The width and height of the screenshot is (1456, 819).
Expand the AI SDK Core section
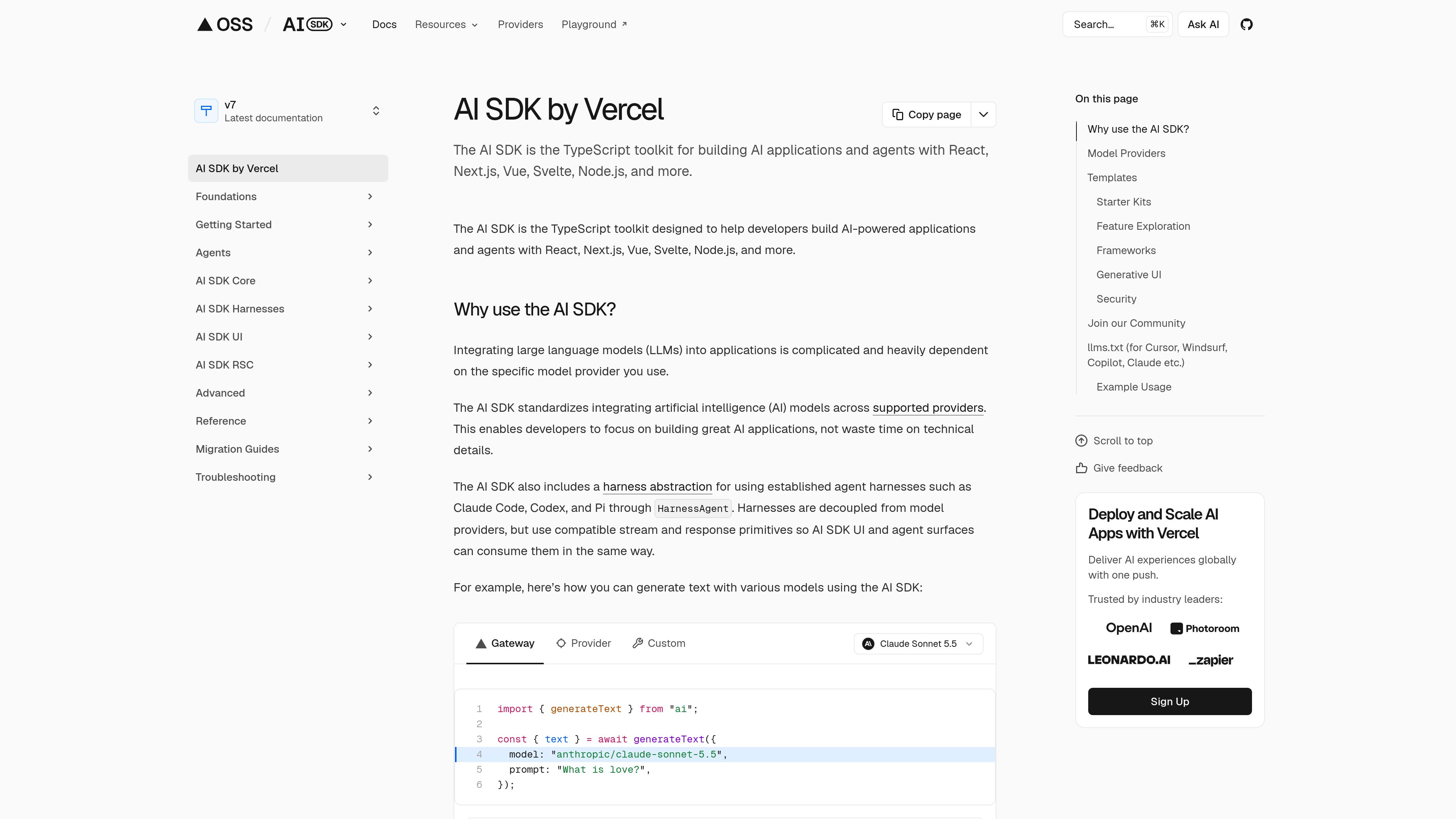tap(288, 281)
